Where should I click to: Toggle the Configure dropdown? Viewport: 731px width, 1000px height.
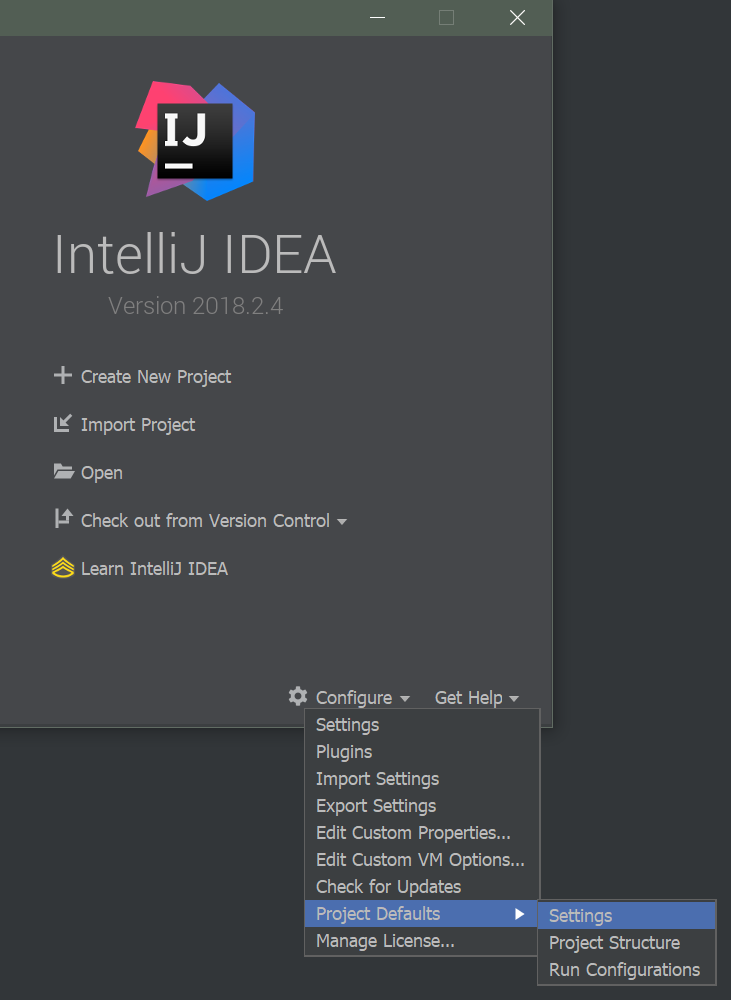354,698
